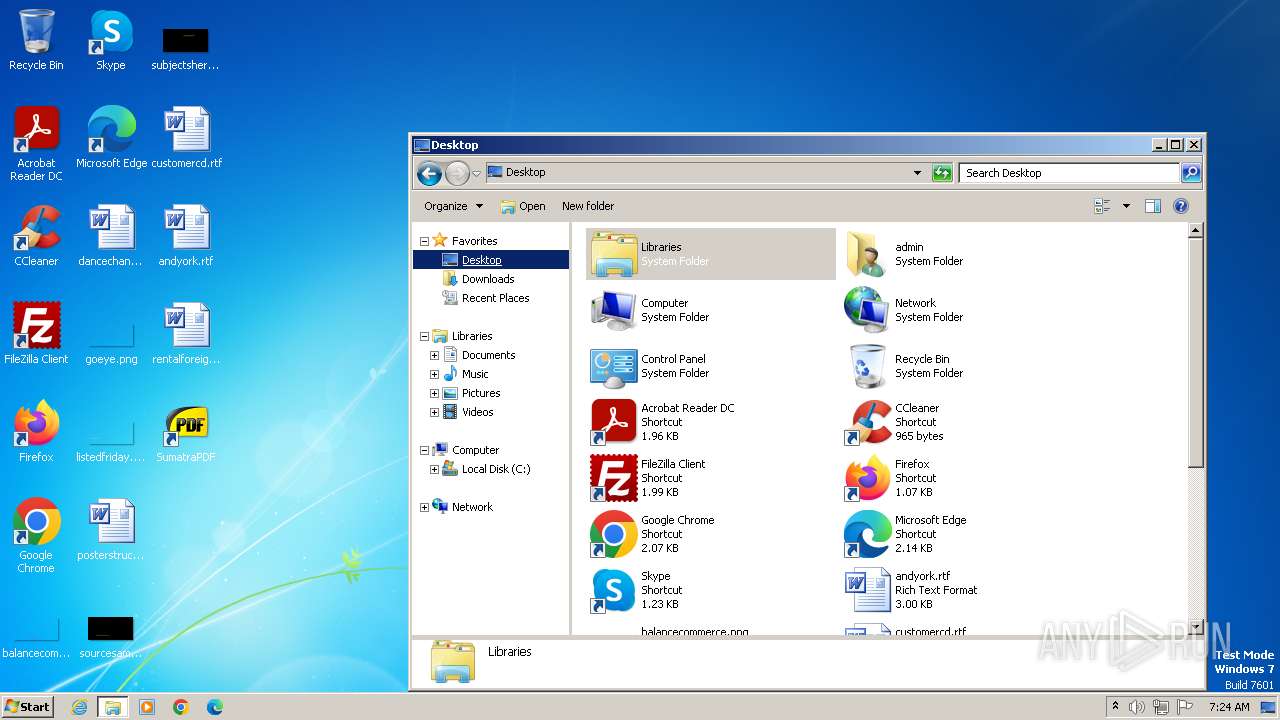Open the Organize menu dropdown
This screenshot has width=1280, height=720.
tap(453, 206)
